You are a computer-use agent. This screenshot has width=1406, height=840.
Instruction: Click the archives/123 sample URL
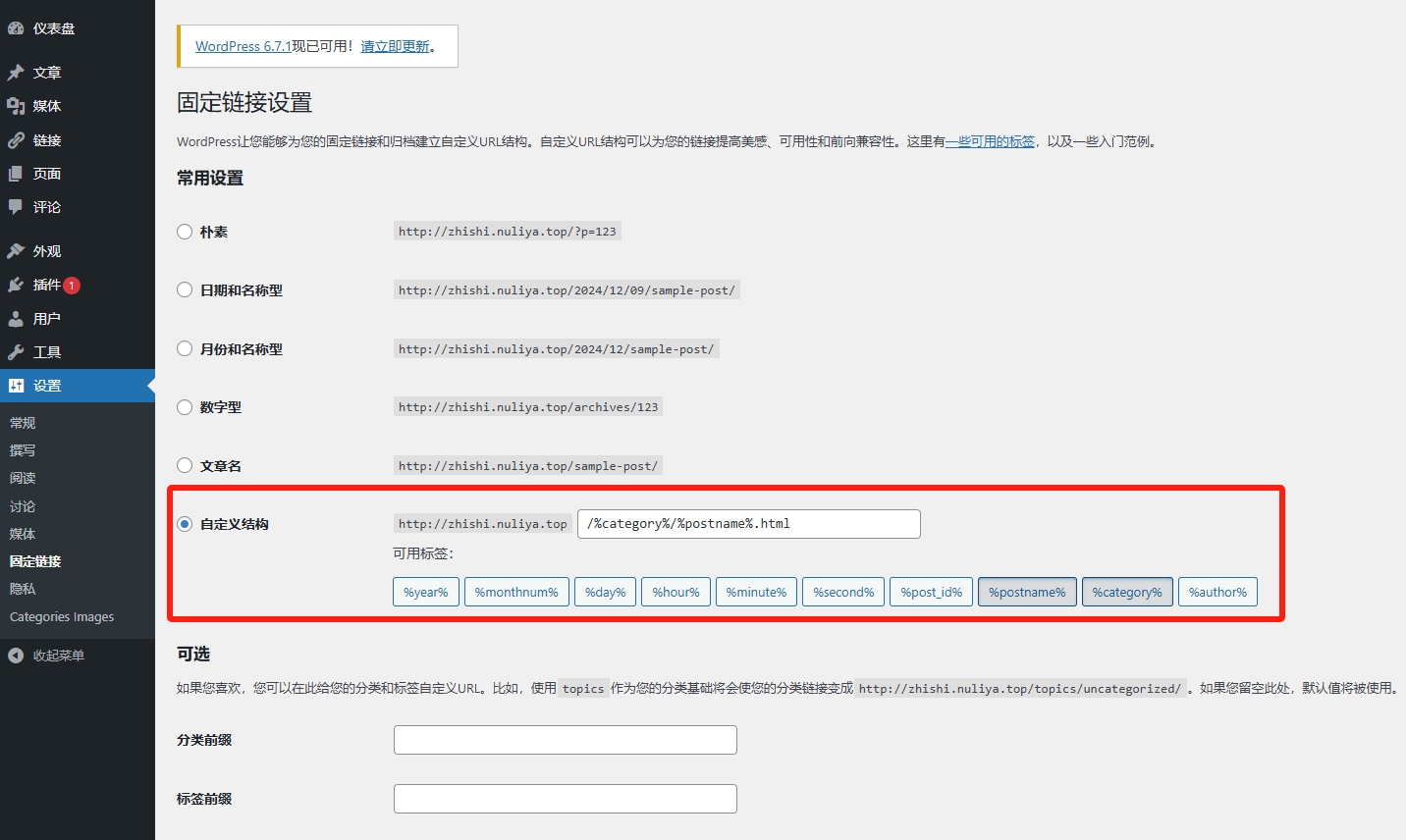click(x=528, y=406)
